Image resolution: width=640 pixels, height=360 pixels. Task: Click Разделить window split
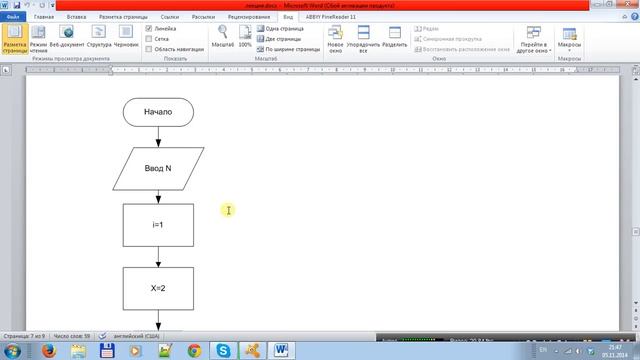(395, 37)
